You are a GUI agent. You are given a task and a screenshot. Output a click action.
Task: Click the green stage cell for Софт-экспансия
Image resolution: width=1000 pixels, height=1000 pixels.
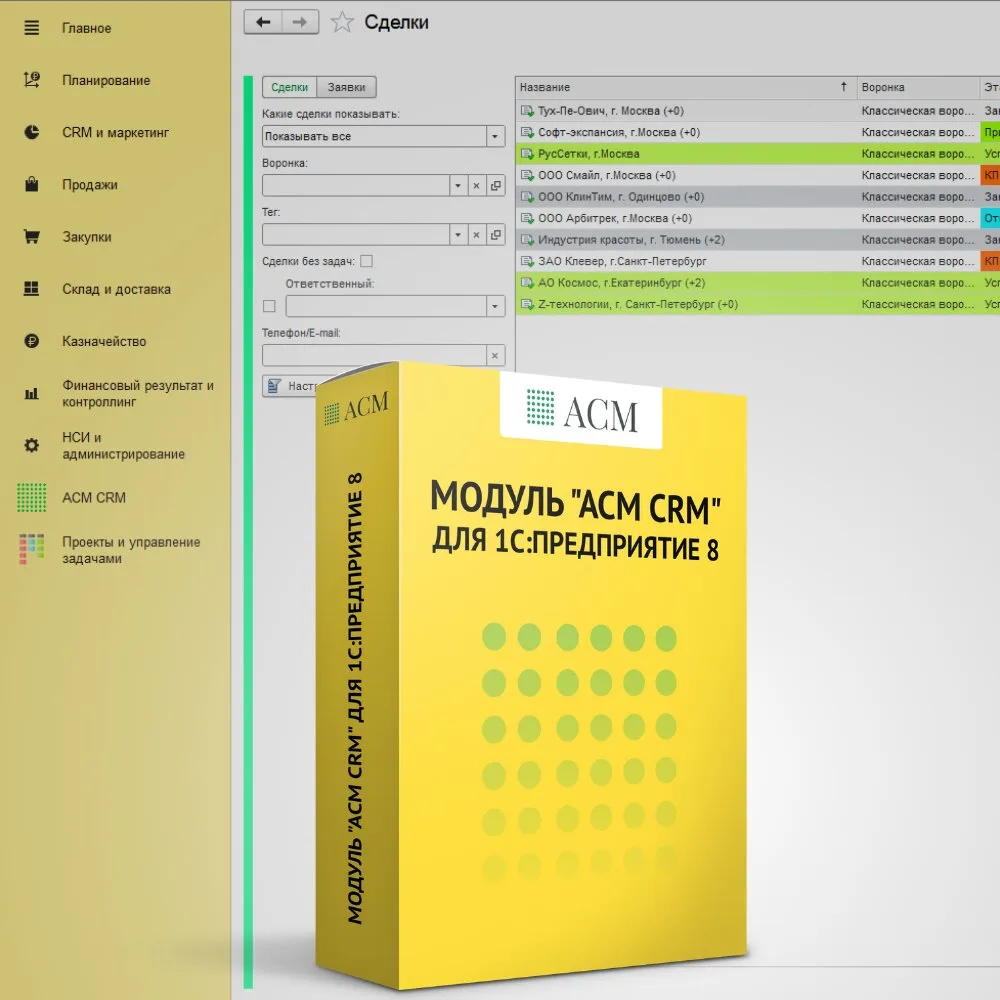(990, 132)
